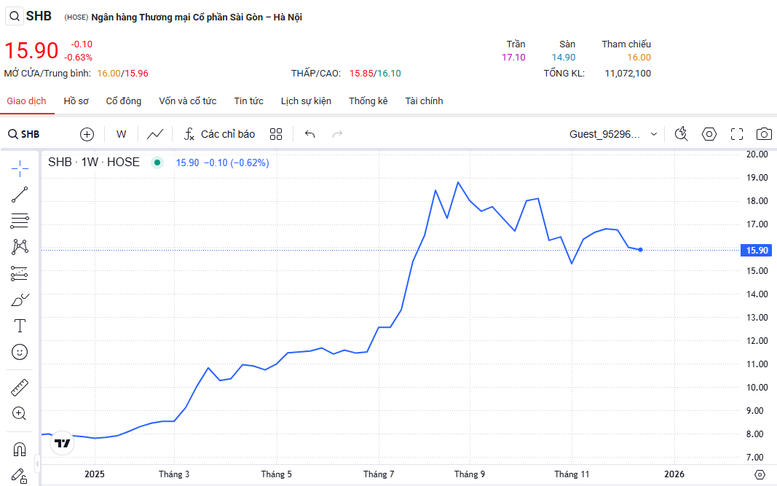Open the Lịch sự kiện tab
Screen dimensions: 777x486
[306, 101]
